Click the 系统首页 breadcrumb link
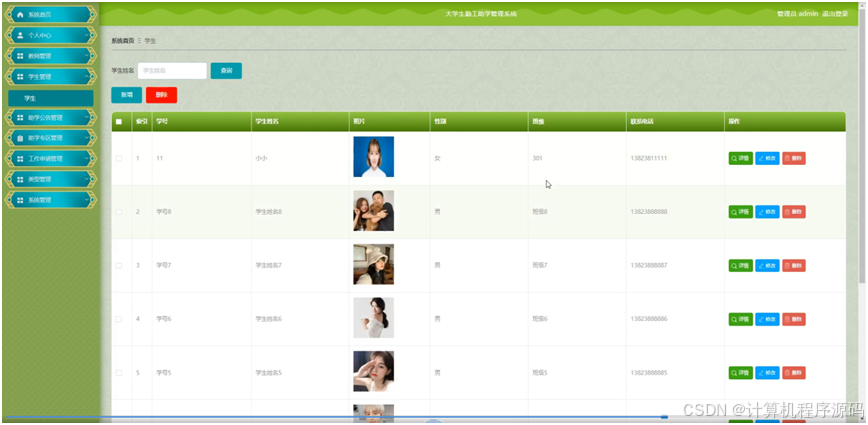Image resolution: width=868 pixels, height=425 pixels. click(x=122, y=41)
